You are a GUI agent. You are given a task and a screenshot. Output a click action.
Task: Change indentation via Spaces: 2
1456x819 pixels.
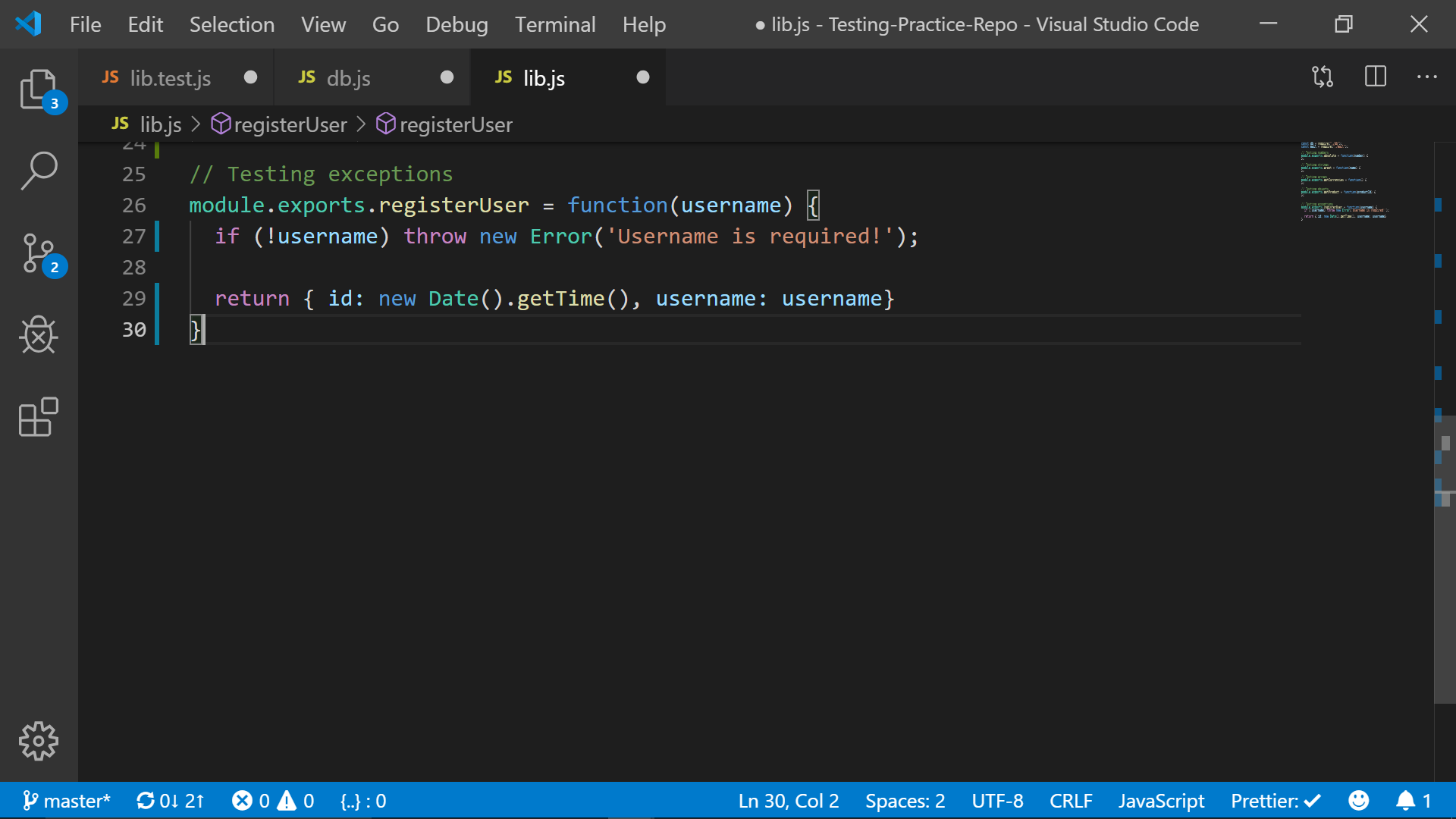(x=905, y=800)
